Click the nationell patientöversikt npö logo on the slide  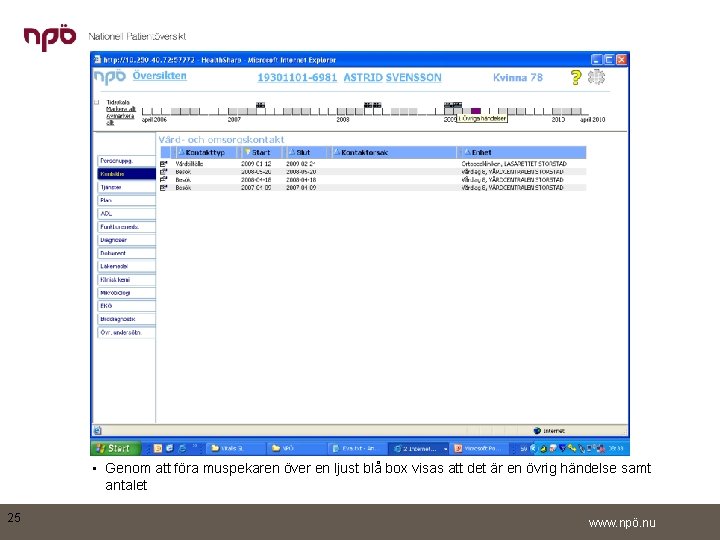50,38
